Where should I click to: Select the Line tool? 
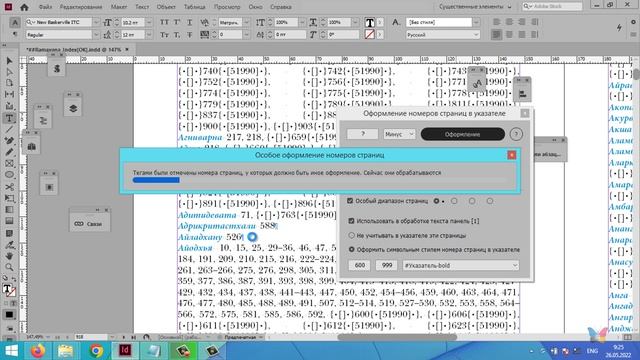pos(9,130)
